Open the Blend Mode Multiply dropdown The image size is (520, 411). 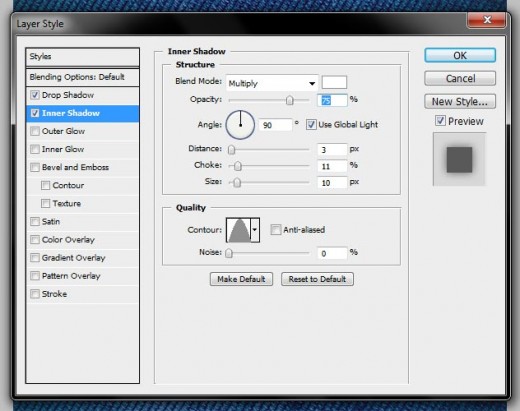[272, 83]
